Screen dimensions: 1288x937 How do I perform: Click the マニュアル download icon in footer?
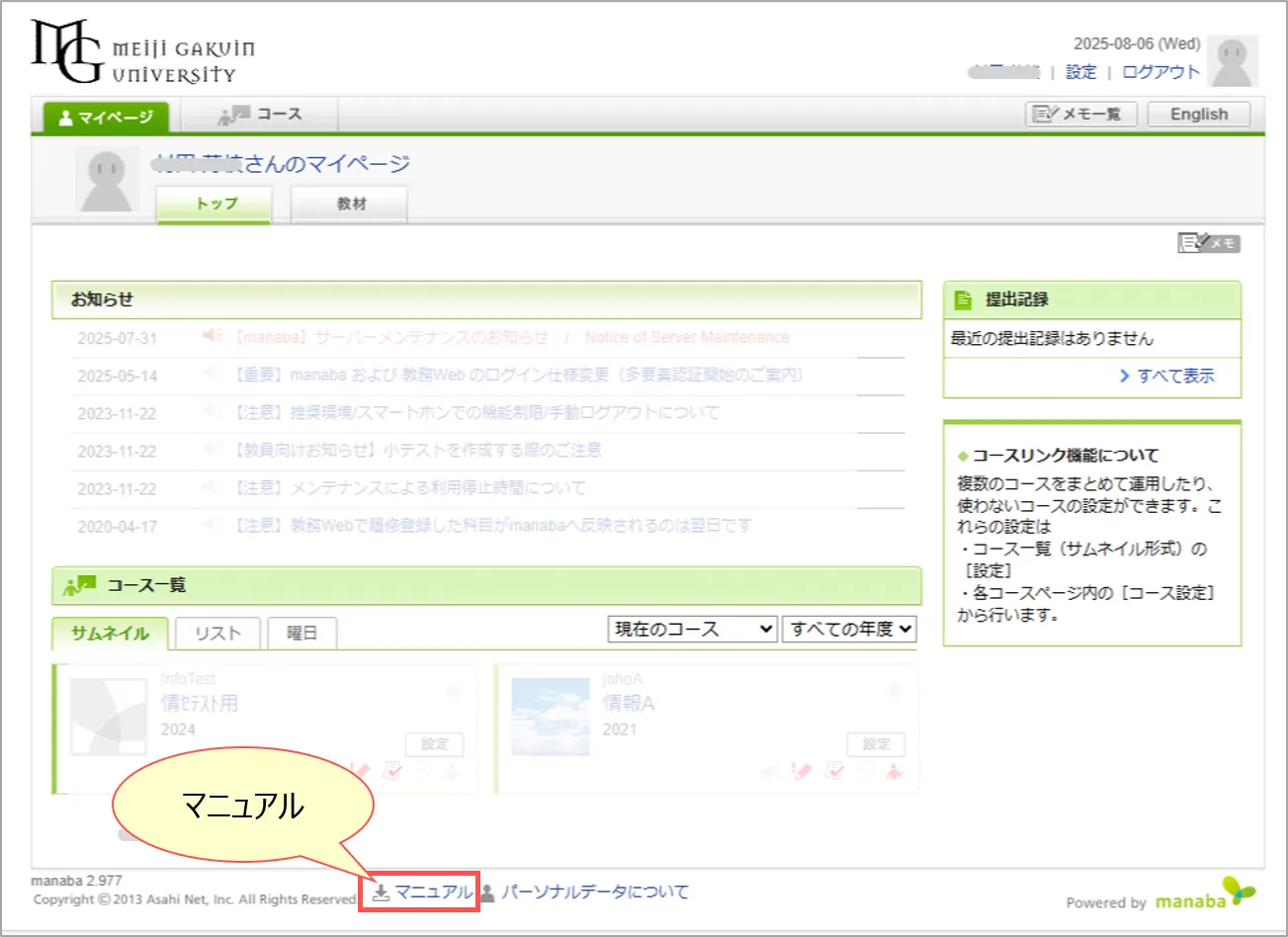tap(381, 893)
